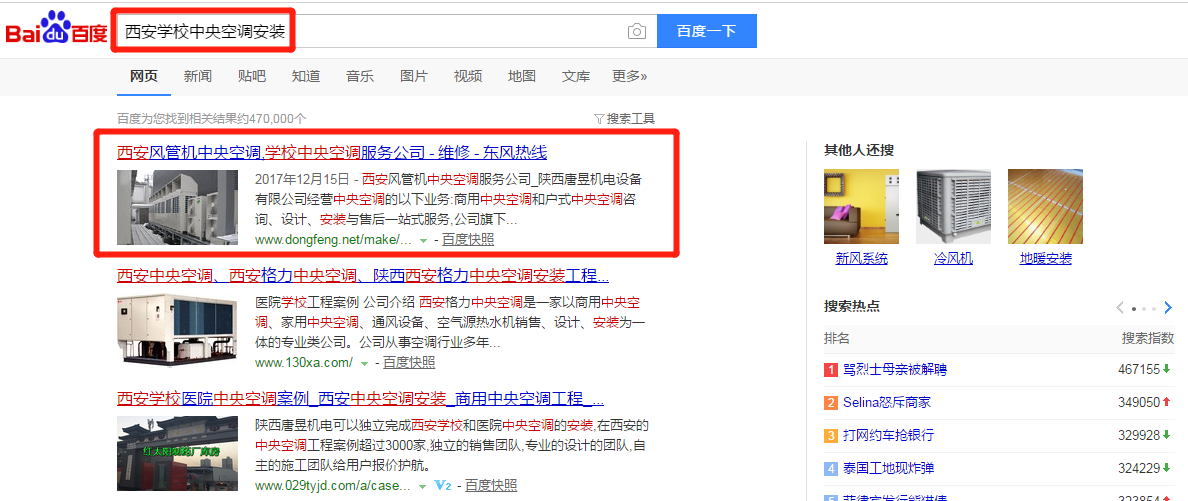
Task: Open result 西安格力中央空调安装工程
Action: pos(363,275)
